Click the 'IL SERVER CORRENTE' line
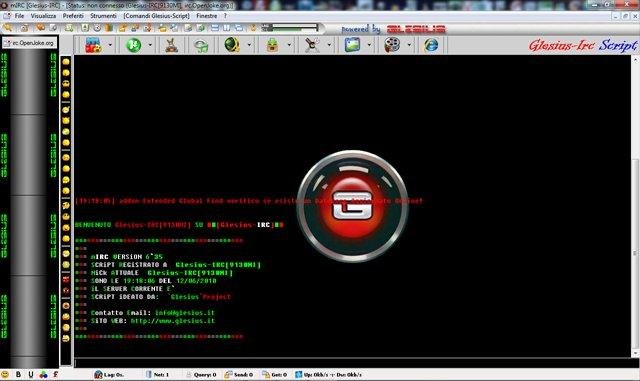This screenshot has height=381, width=640. coord(133,289)
